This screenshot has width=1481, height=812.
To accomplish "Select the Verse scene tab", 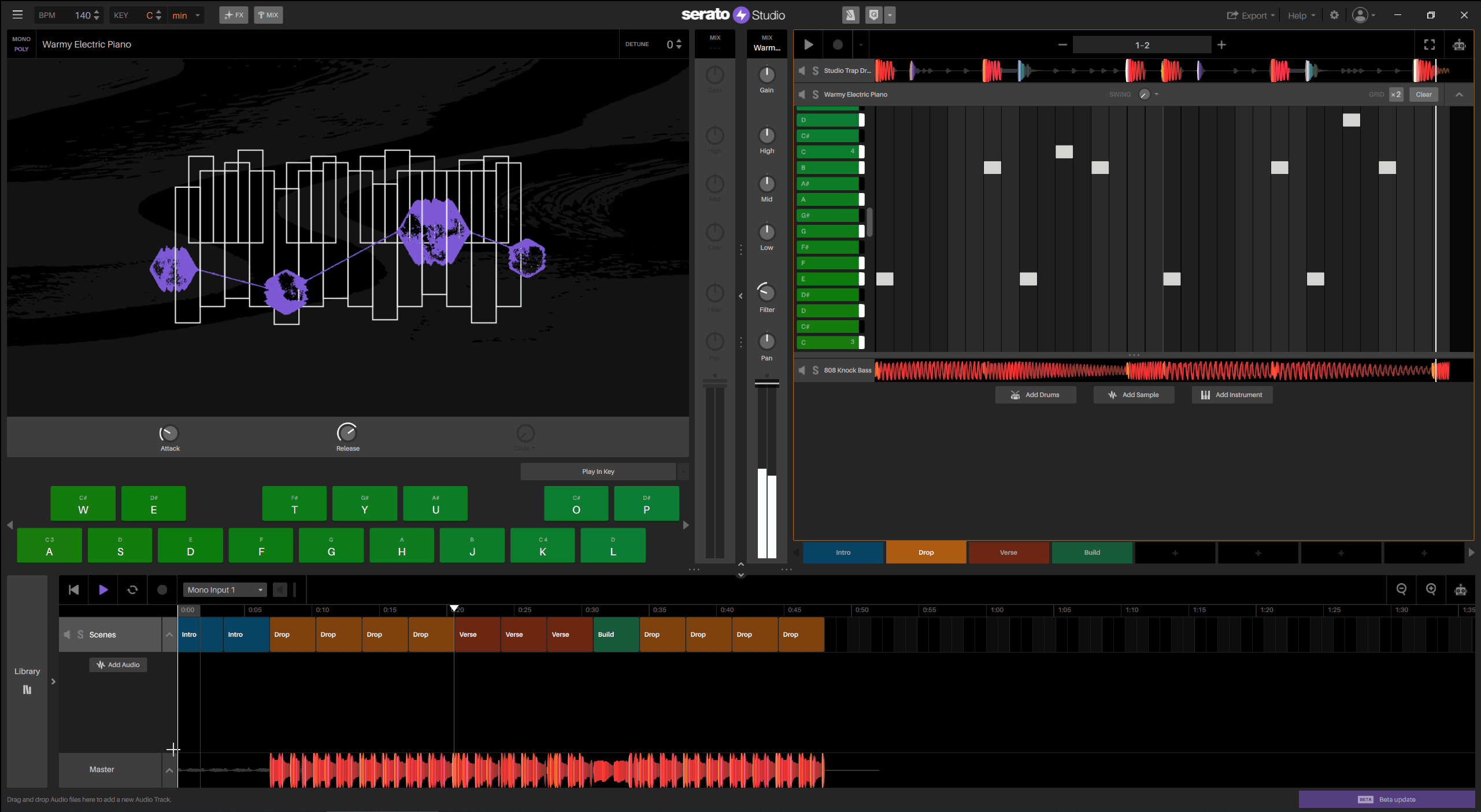I will [x=1008, y=553].
